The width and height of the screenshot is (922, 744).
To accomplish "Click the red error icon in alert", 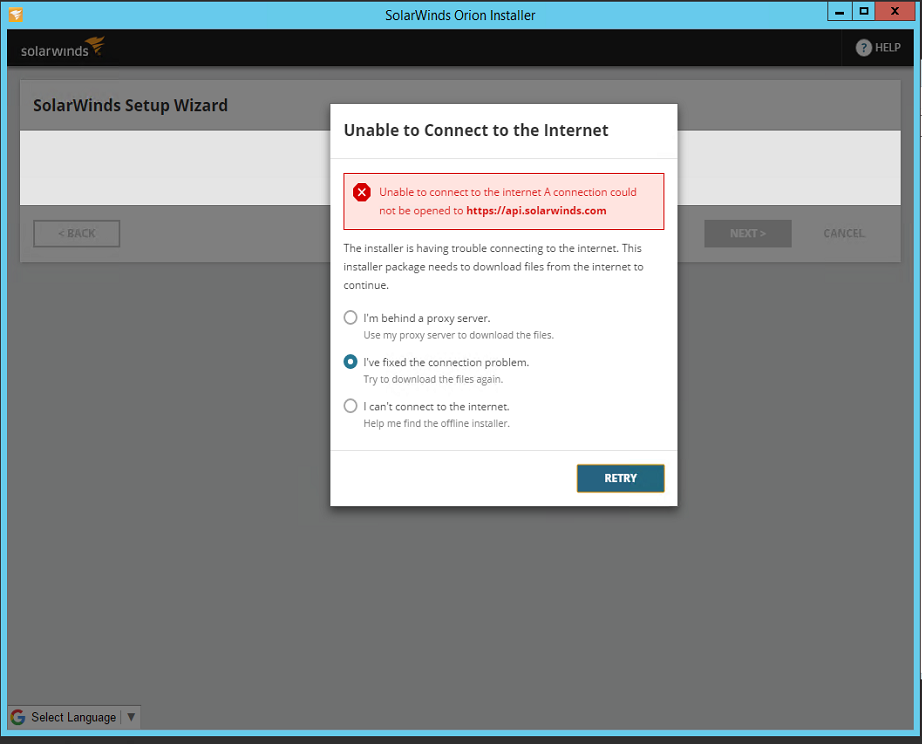I will [362, 192].
